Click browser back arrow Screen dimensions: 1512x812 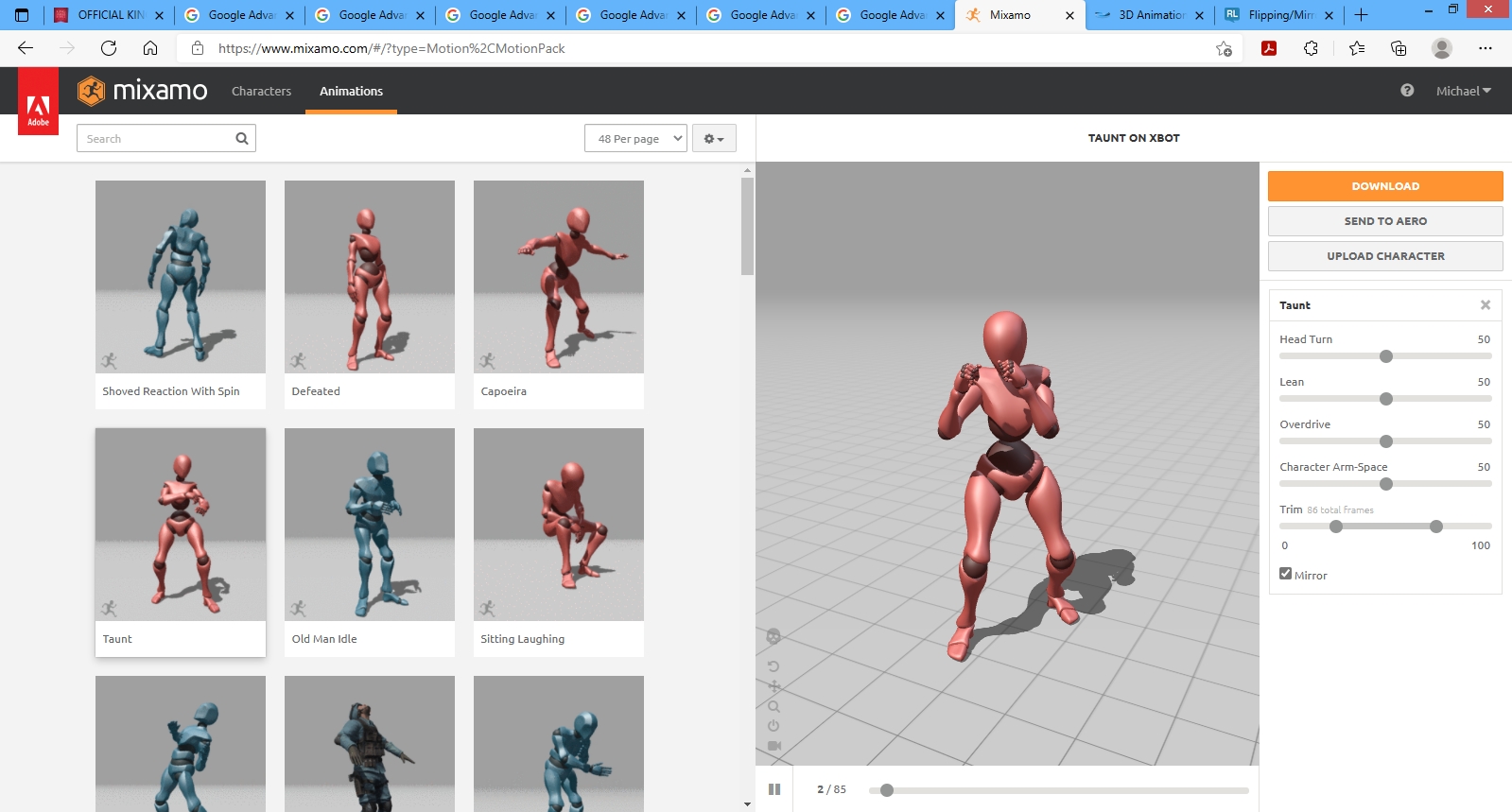26,48
